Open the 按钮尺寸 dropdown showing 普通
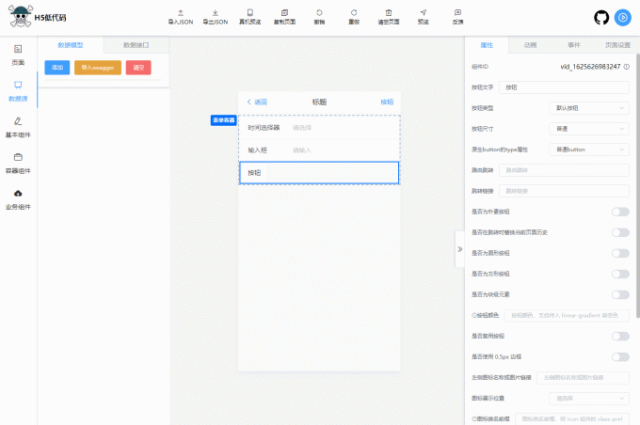The width and height of the screenshot is (640, 425). (x=589, y=129)
